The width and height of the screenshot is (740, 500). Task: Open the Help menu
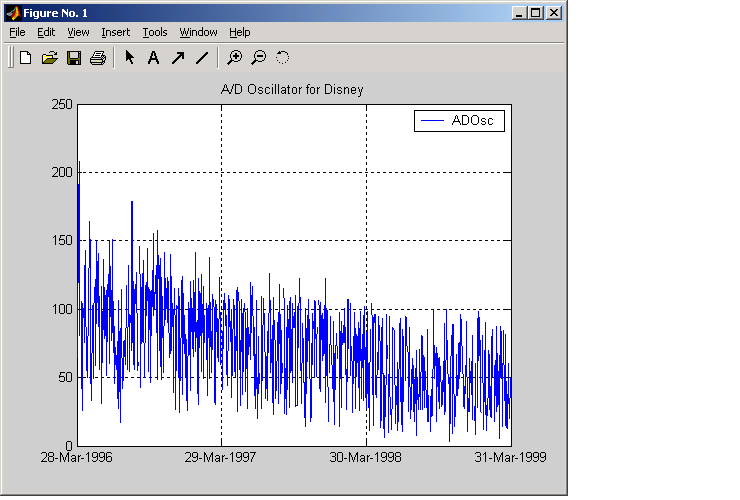(240, 32)
